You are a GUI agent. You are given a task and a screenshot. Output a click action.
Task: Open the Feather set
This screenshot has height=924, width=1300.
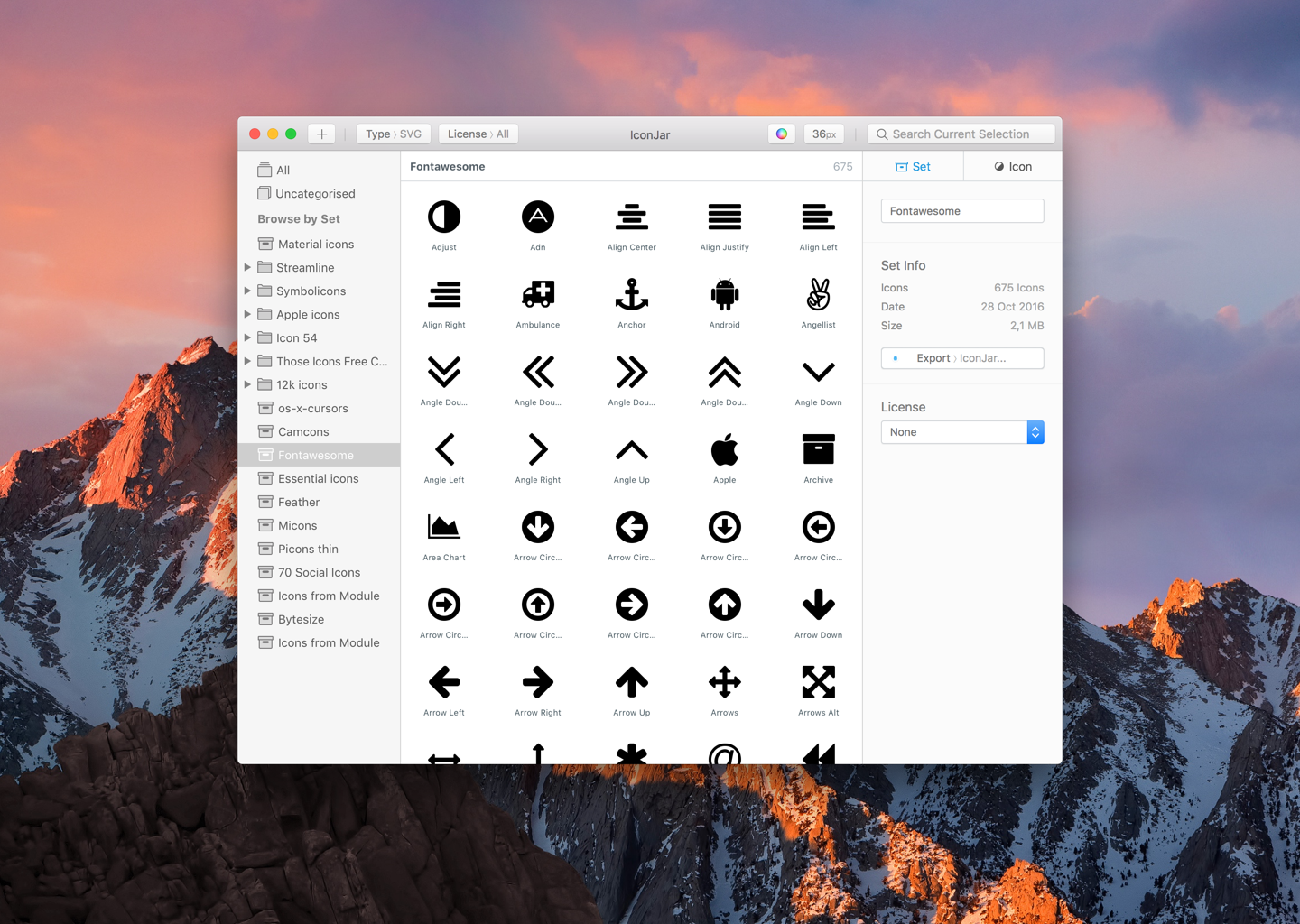pyautogui.click(x=320, y=503)
